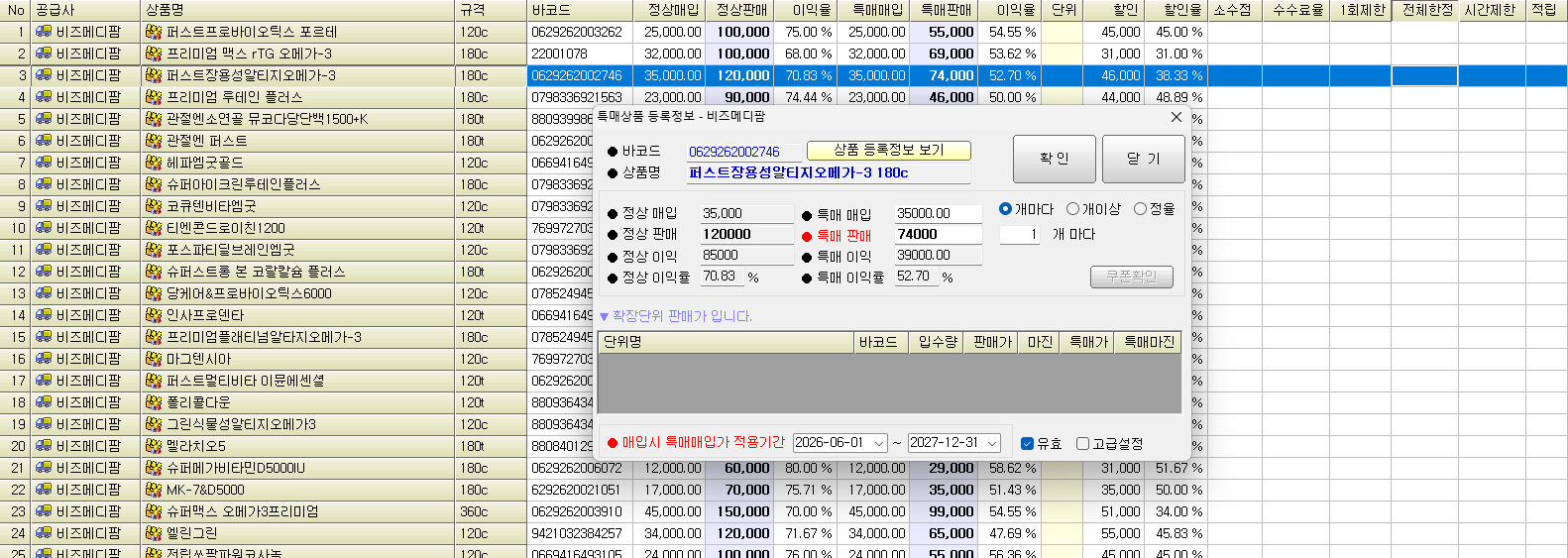Click the 규격 column header
Image resolution: width=1568 pixels, height=558 pixels.
491,10
